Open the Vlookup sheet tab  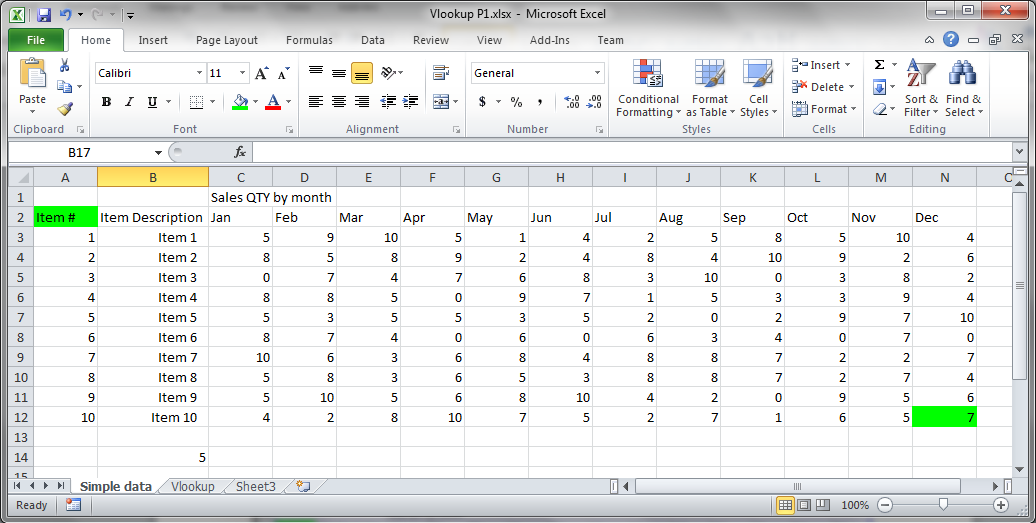pos(192,487)
